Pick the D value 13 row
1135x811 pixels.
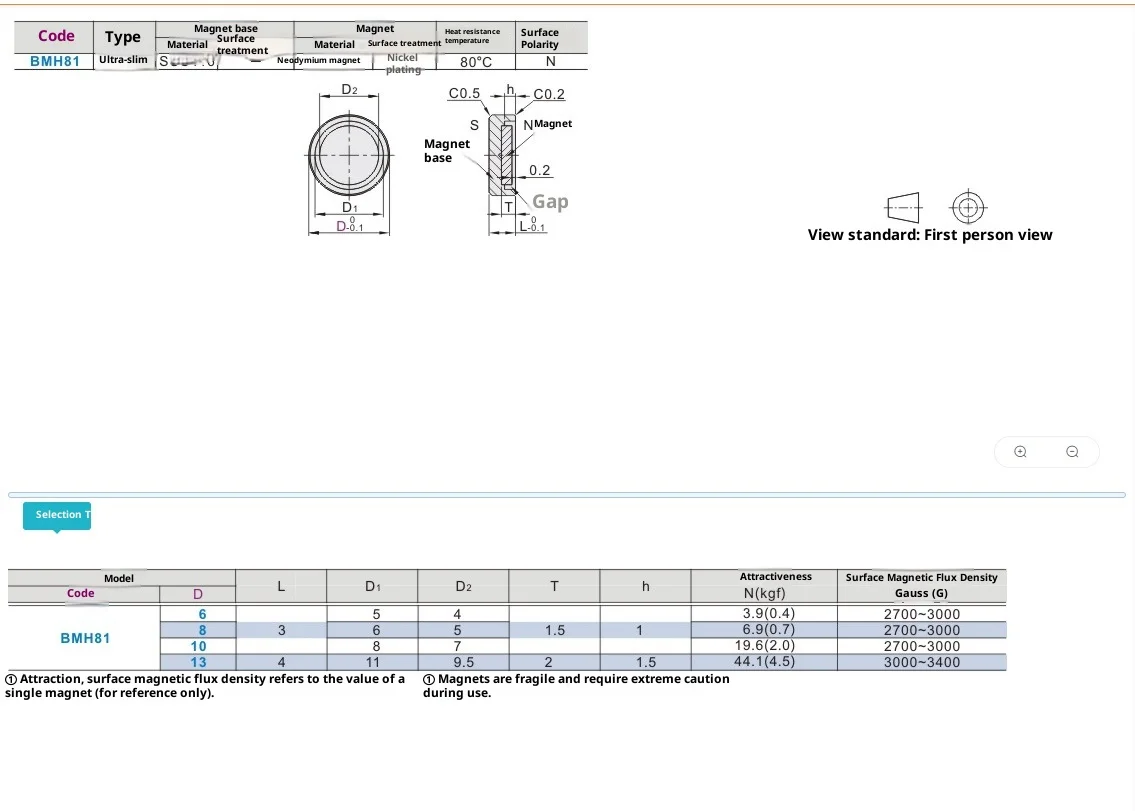(199, 662)
